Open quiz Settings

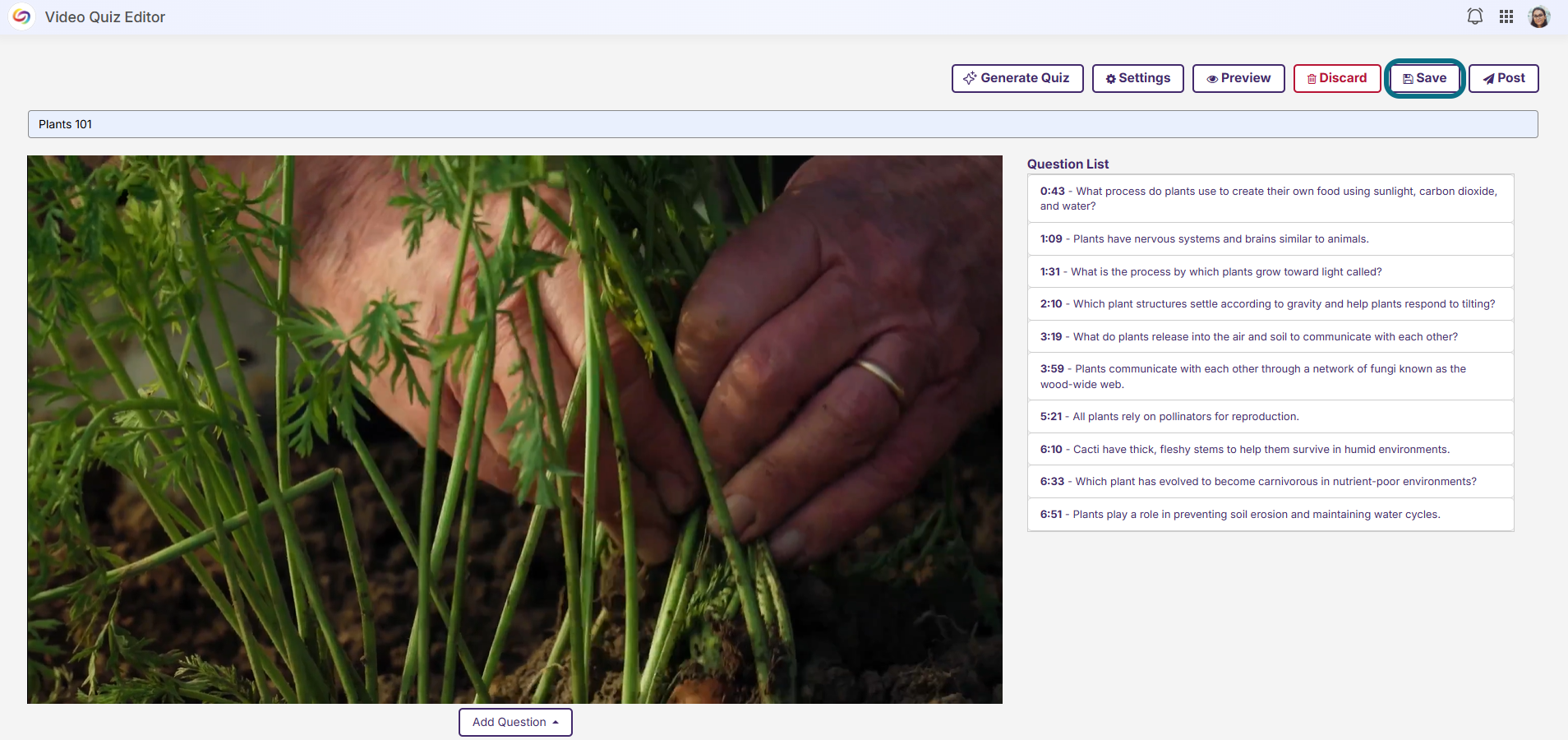pos(1138,78)
